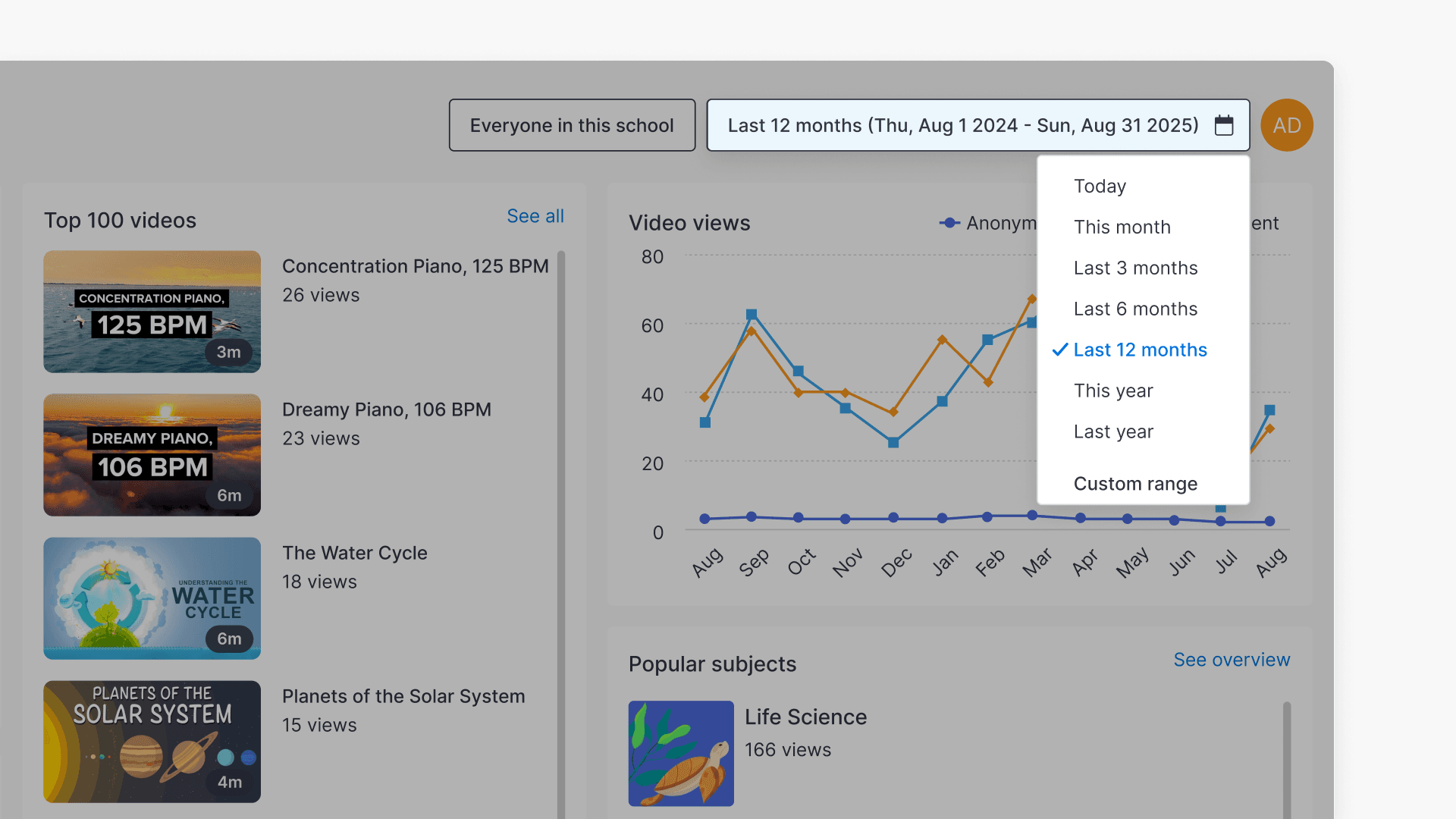The width and height of the screenshot is (1456, 819).
Task: Open The Water Cycle video thumbnail
Action: [x=152, y=598]
